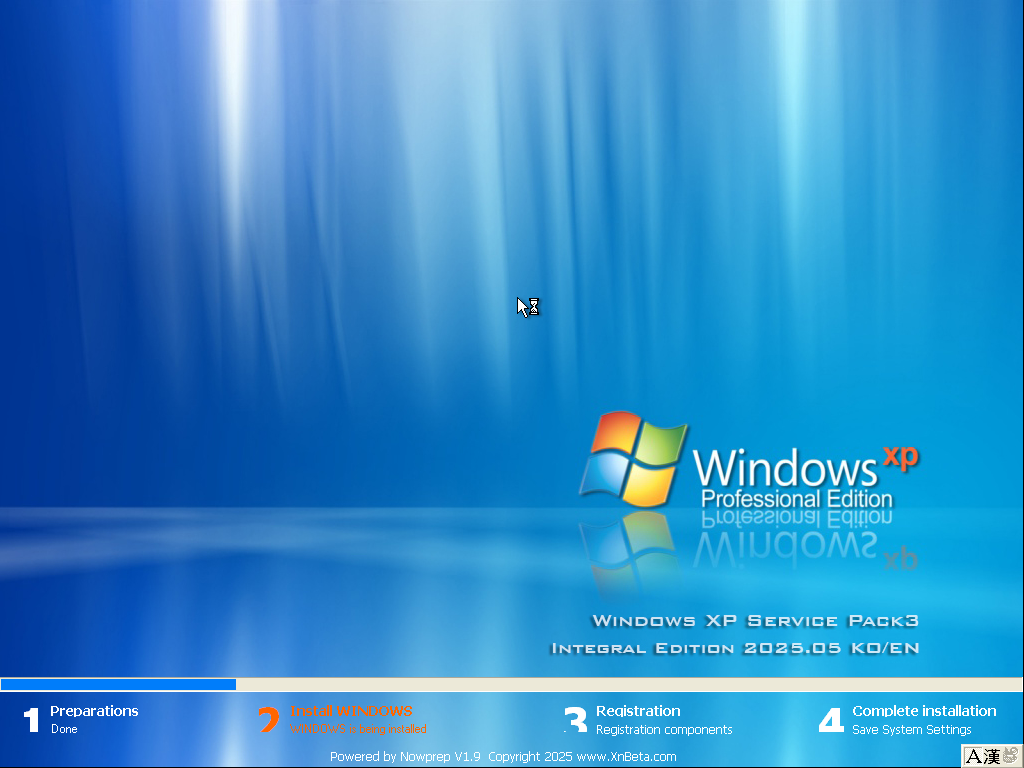Viewport: 1024px width, 768px height.
Task: Click the 'Registration' step title
Action: point(638,711)
